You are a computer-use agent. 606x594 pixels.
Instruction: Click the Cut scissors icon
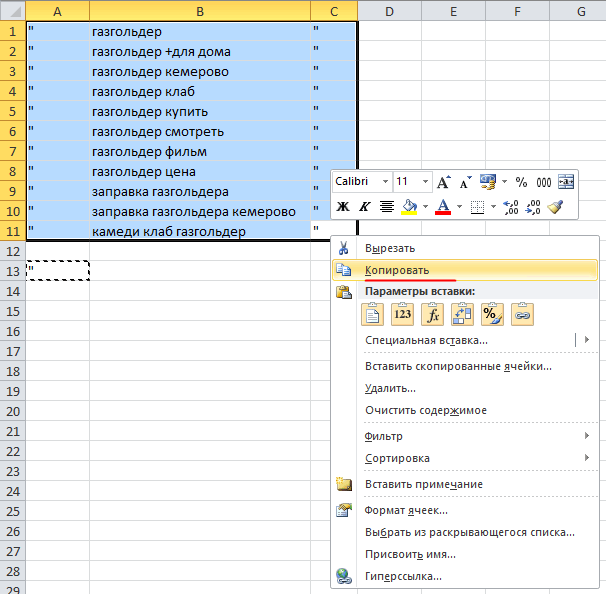[343, 248]
